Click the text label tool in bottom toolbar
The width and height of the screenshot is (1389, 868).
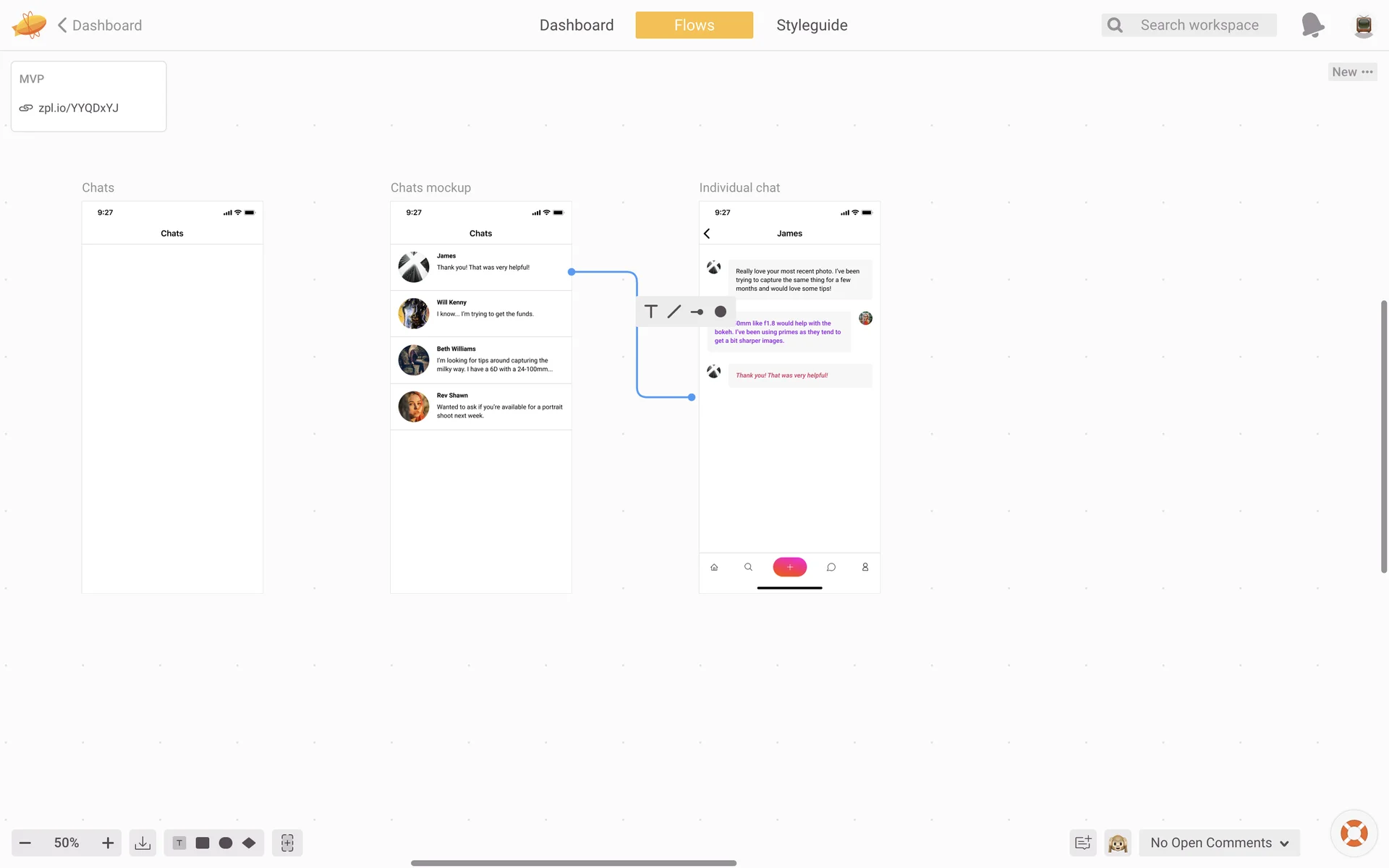[x=179, y=843]
